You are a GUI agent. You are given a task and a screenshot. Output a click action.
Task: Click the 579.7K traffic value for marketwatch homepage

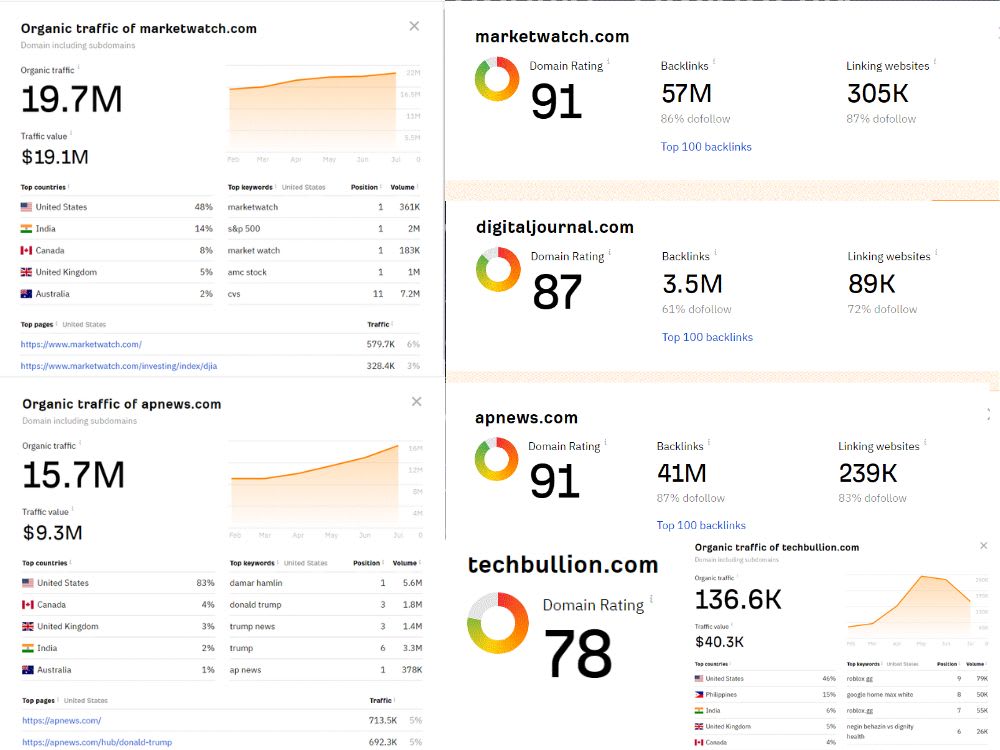coord(381,344)
